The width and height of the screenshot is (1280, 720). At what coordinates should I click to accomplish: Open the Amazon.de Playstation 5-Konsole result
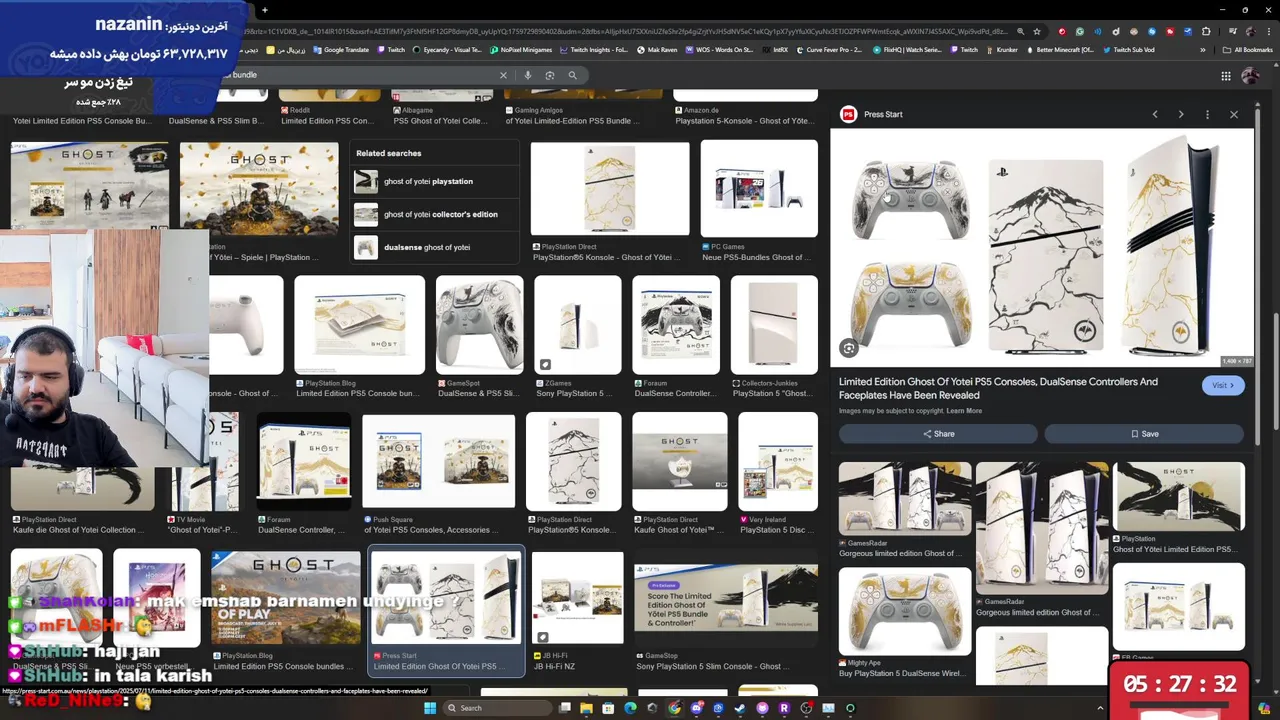click(745, 106)
